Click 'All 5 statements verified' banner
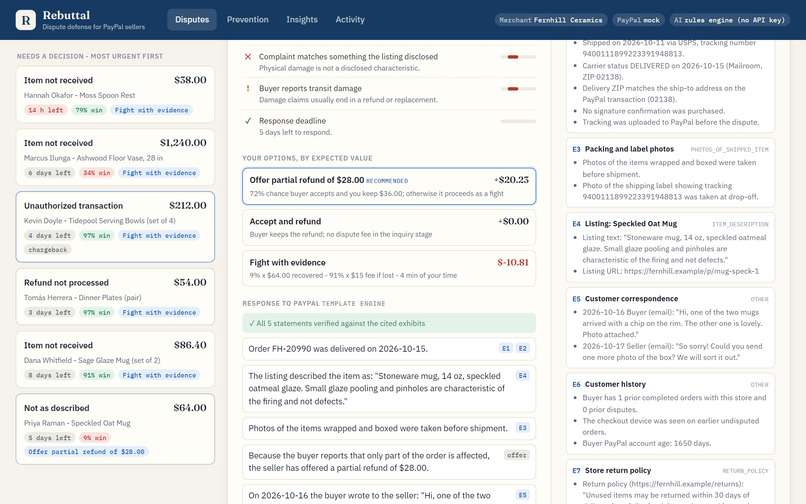806x504 pixels. coord(389,323)
